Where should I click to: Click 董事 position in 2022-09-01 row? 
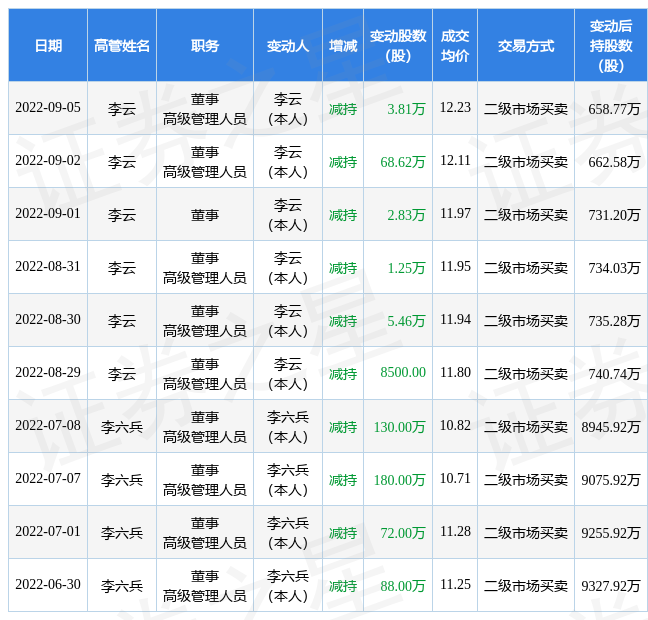(205, 215)
